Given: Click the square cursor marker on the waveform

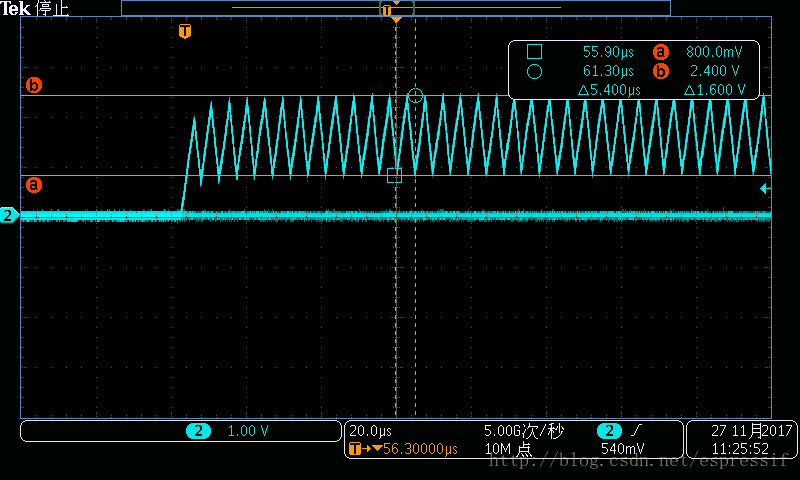Looking at the screenshot, I should [x=394, y=175].
